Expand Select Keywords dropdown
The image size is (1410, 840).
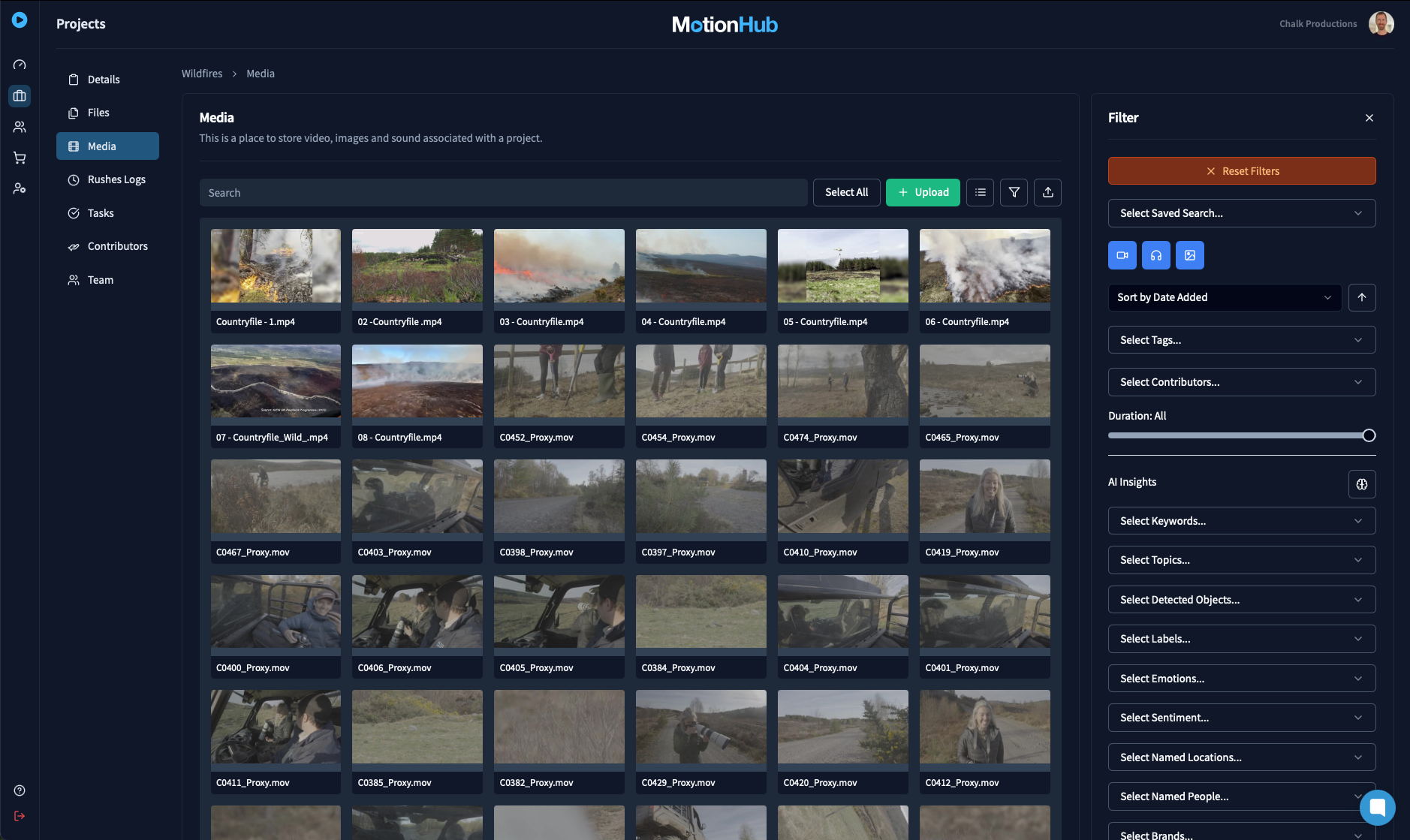(x=1242, y=521)
